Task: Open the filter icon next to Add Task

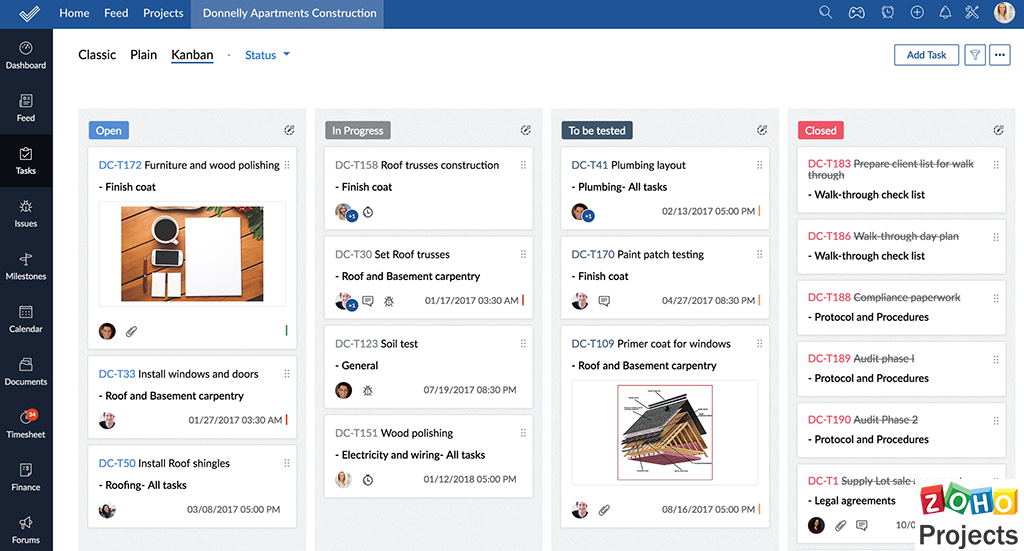Action: pos(975,55)
